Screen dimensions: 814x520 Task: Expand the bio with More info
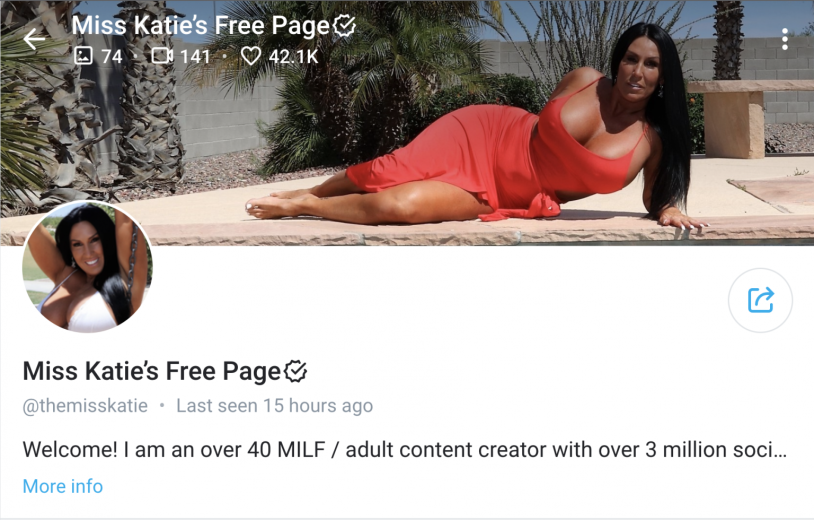(63, 486)
